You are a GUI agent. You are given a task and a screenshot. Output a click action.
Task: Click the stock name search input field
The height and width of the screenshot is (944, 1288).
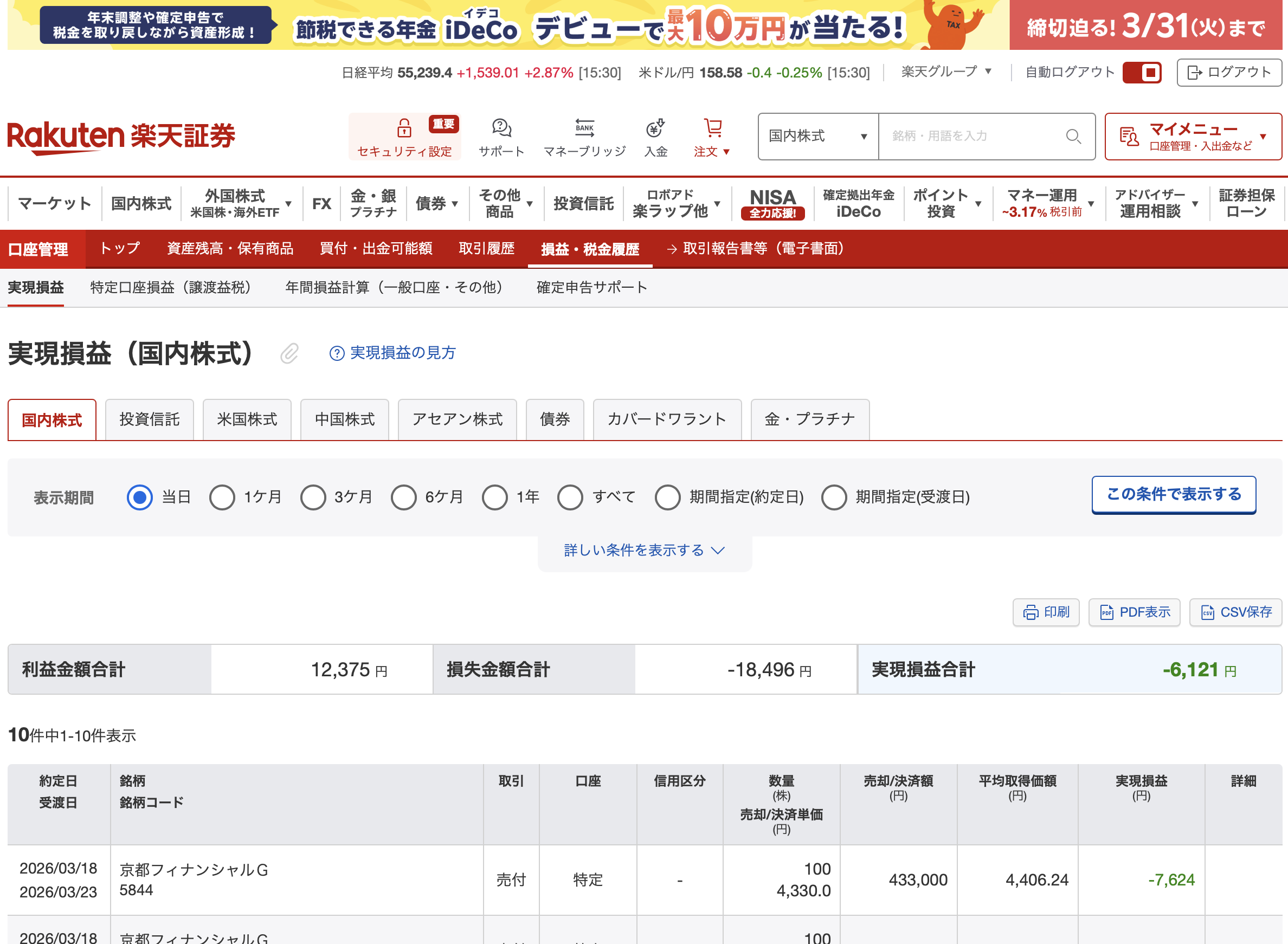point(972,137)
